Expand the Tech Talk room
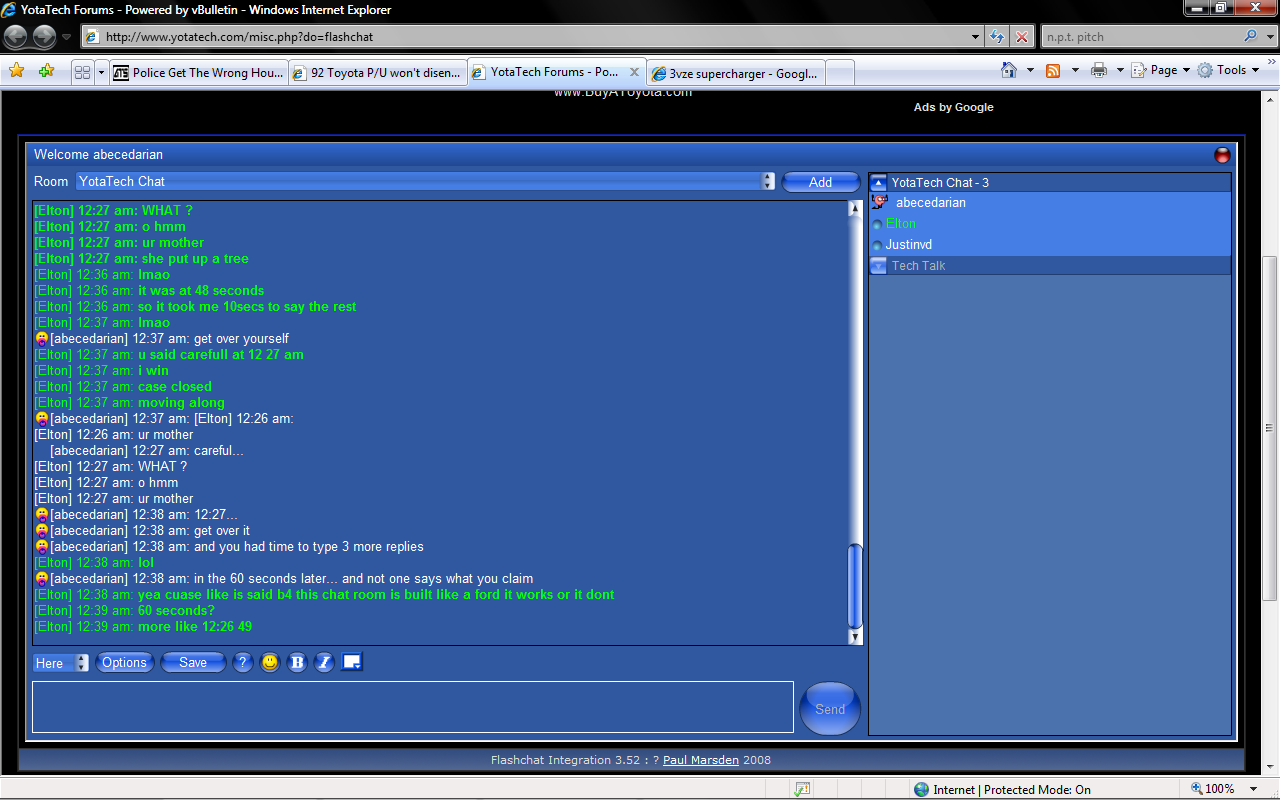Screen dimensions: 1280x800 click(879, 266)
